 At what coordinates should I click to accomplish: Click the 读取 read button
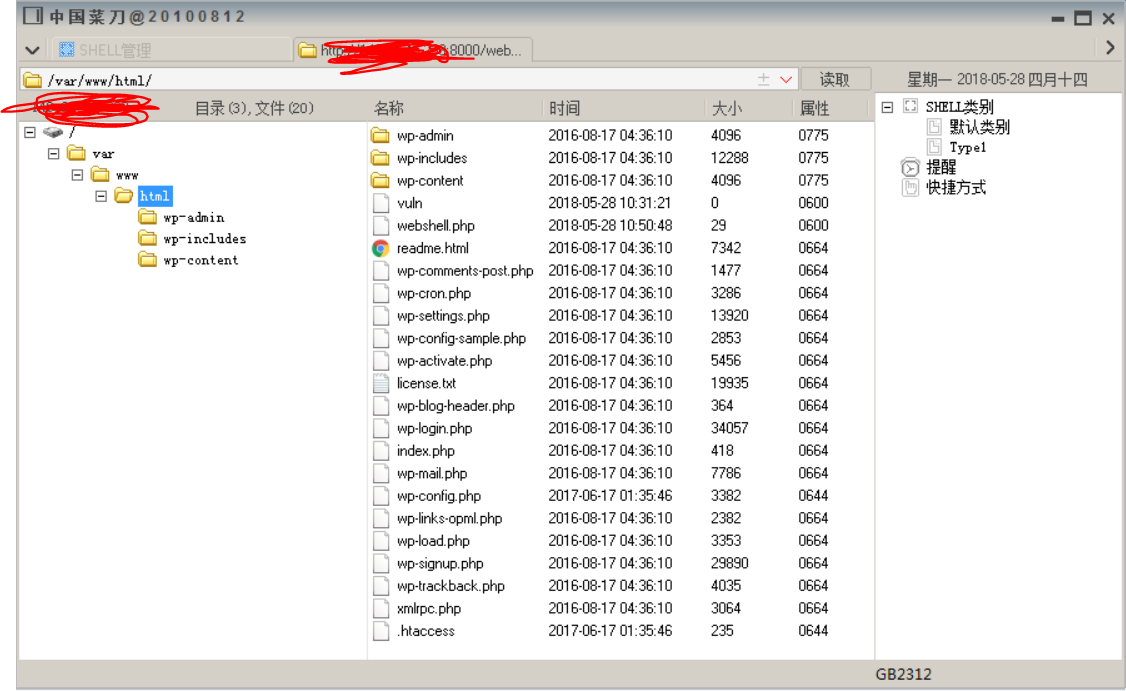tap(835, 79)
